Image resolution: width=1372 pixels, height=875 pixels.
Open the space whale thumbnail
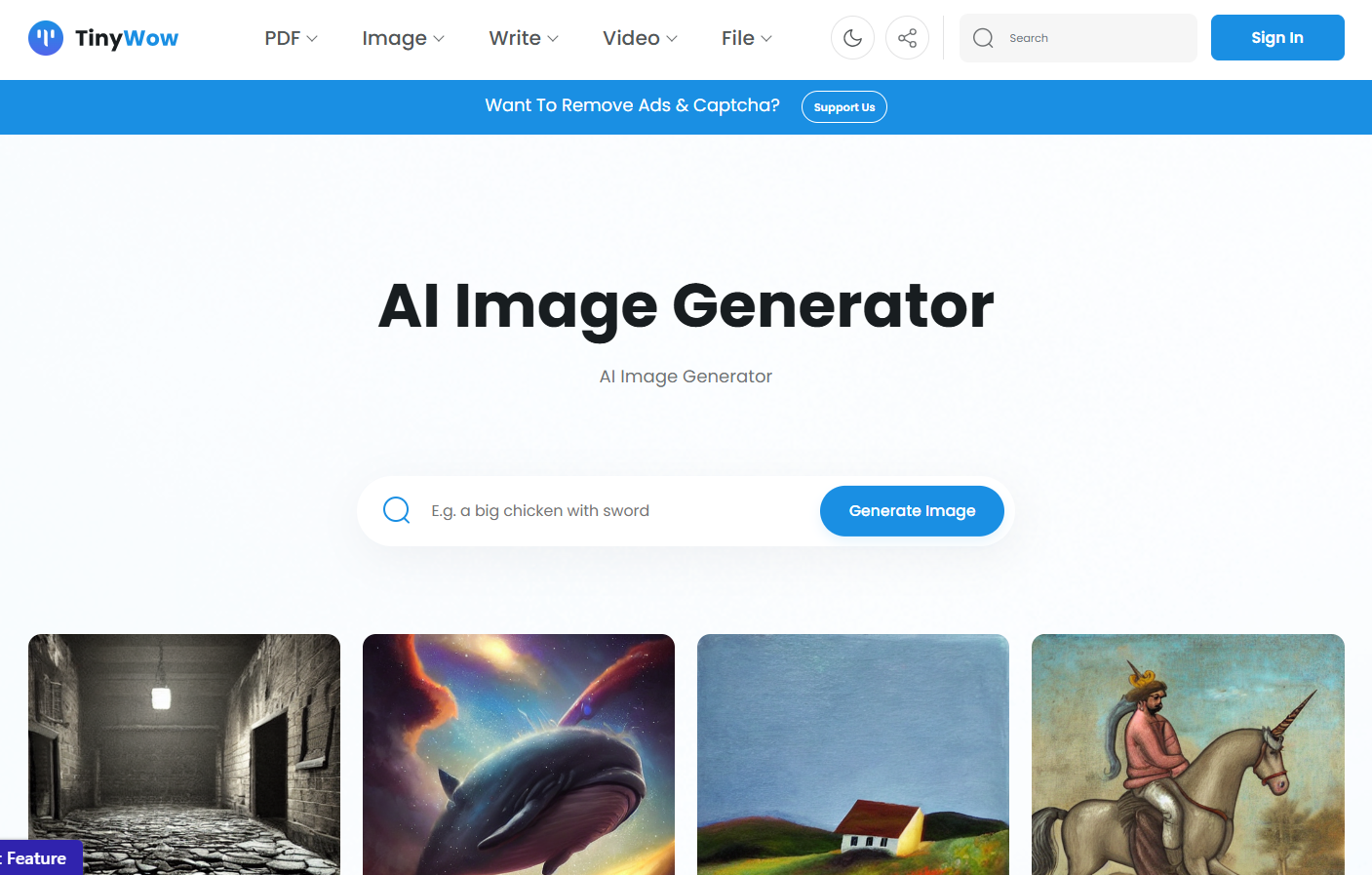[519, 754]
